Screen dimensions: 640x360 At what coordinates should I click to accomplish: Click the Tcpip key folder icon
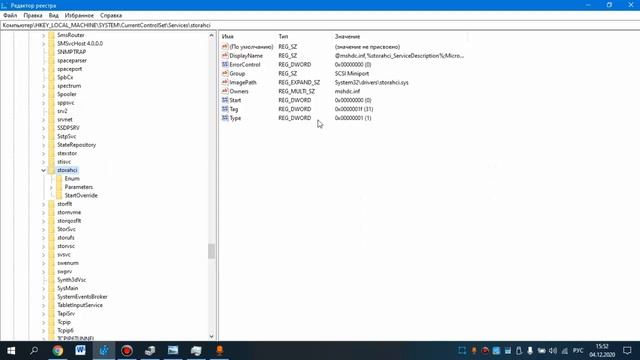[51, 322]
